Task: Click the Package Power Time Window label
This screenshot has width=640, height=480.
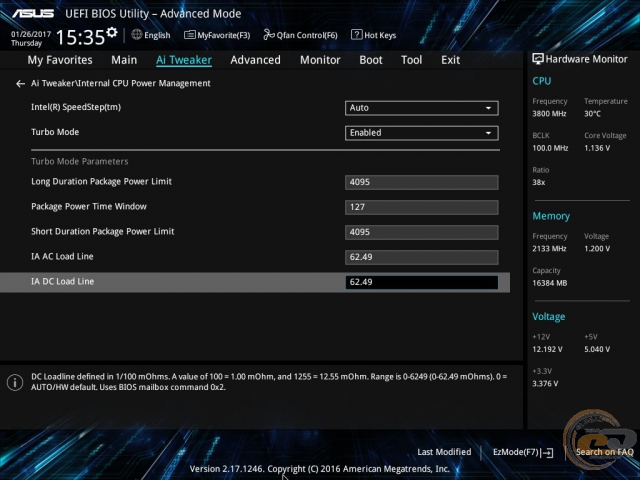Action: click(x=89, y=207)
